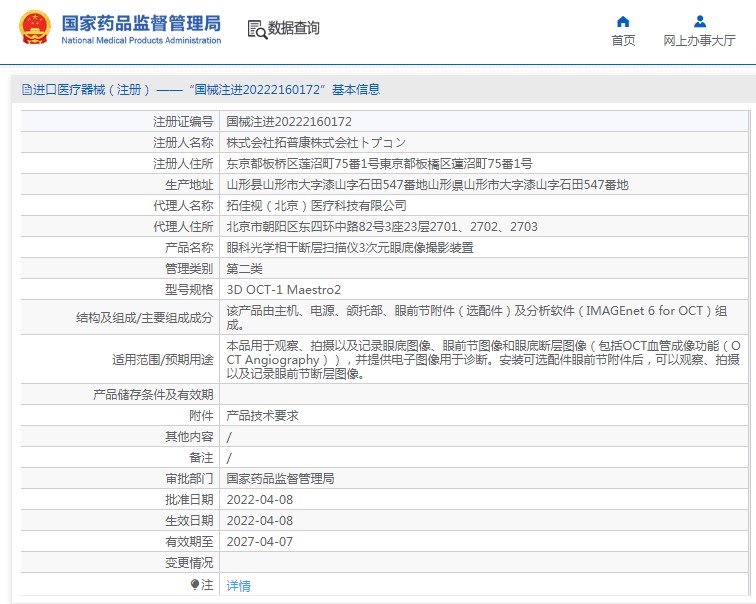Click the 第二类 management category value
This screenshot has height=604, width=756.
(245, 269)
